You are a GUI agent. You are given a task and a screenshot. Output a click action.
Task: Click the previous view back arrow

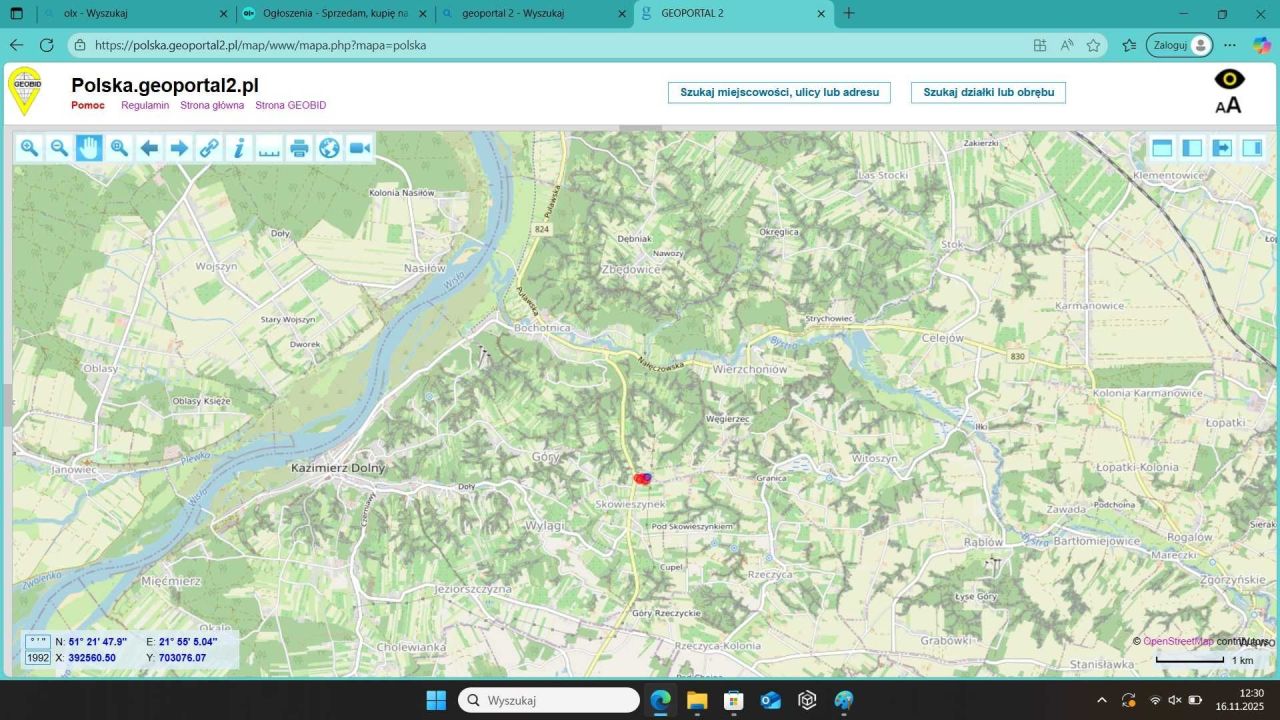tap(149, 148)
